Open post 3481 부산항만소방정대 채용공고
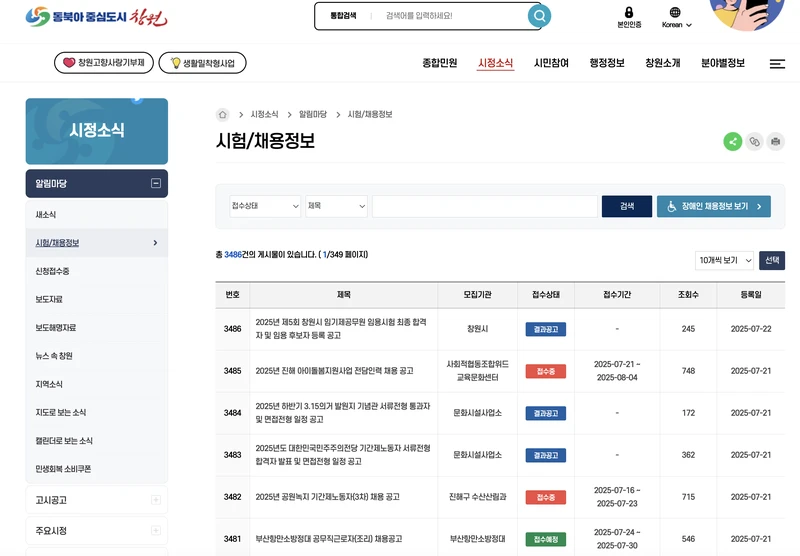The height and width of the screenshot is (556, 800). 329,539
